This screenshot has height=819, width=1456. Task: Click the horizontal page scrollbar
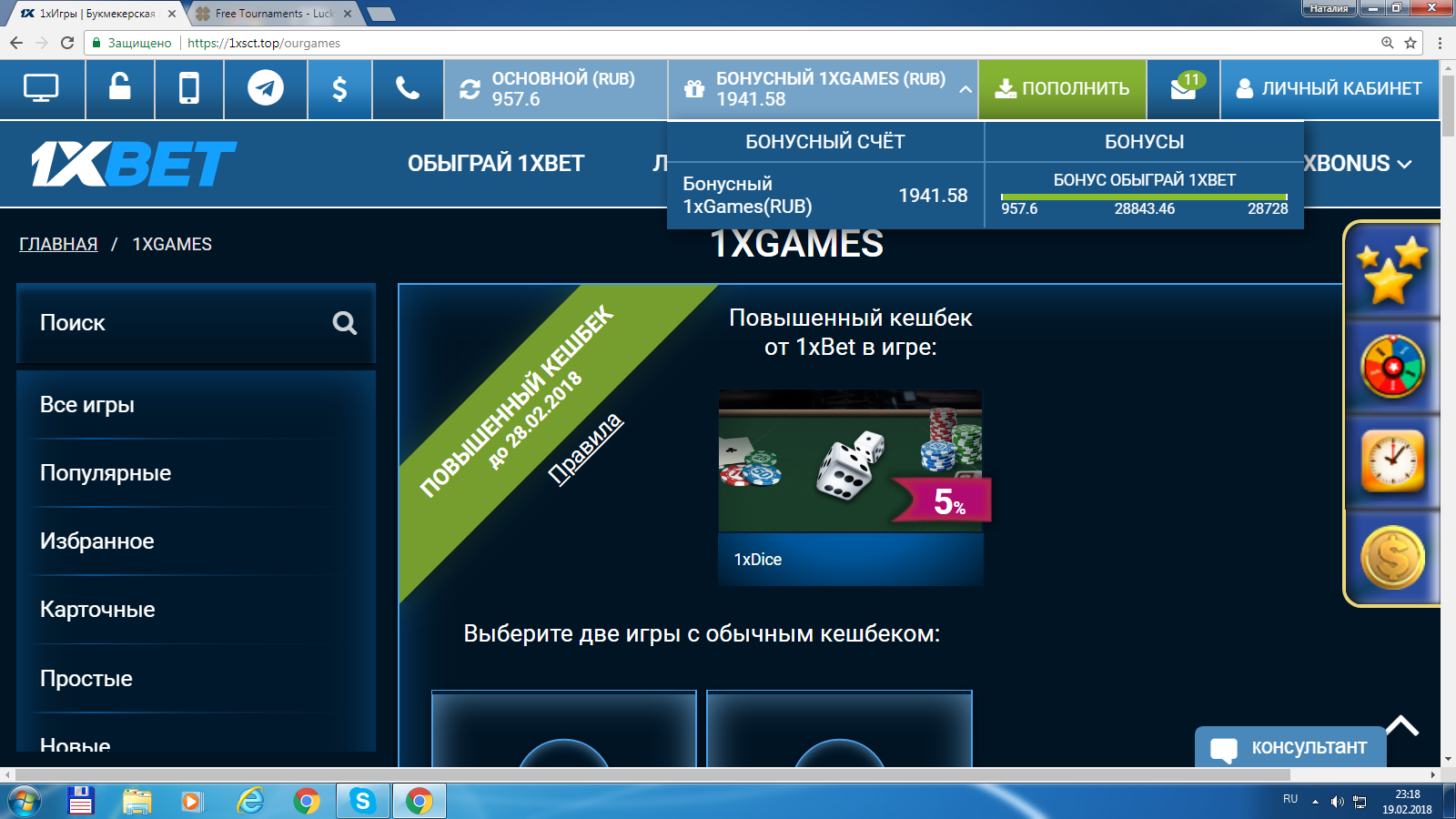click(x=651, y=774)
